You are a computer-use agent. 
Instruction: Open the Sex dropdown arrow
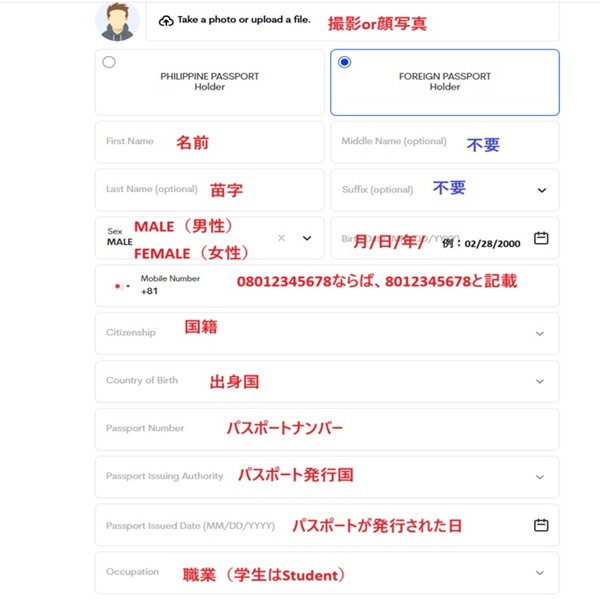point(307,238)
